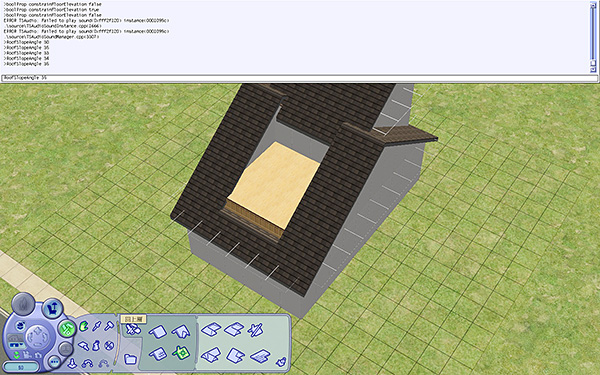Click the console vertical scrollbar
The width and height of the screenshot is (600, 375).
tap(593, 37)
